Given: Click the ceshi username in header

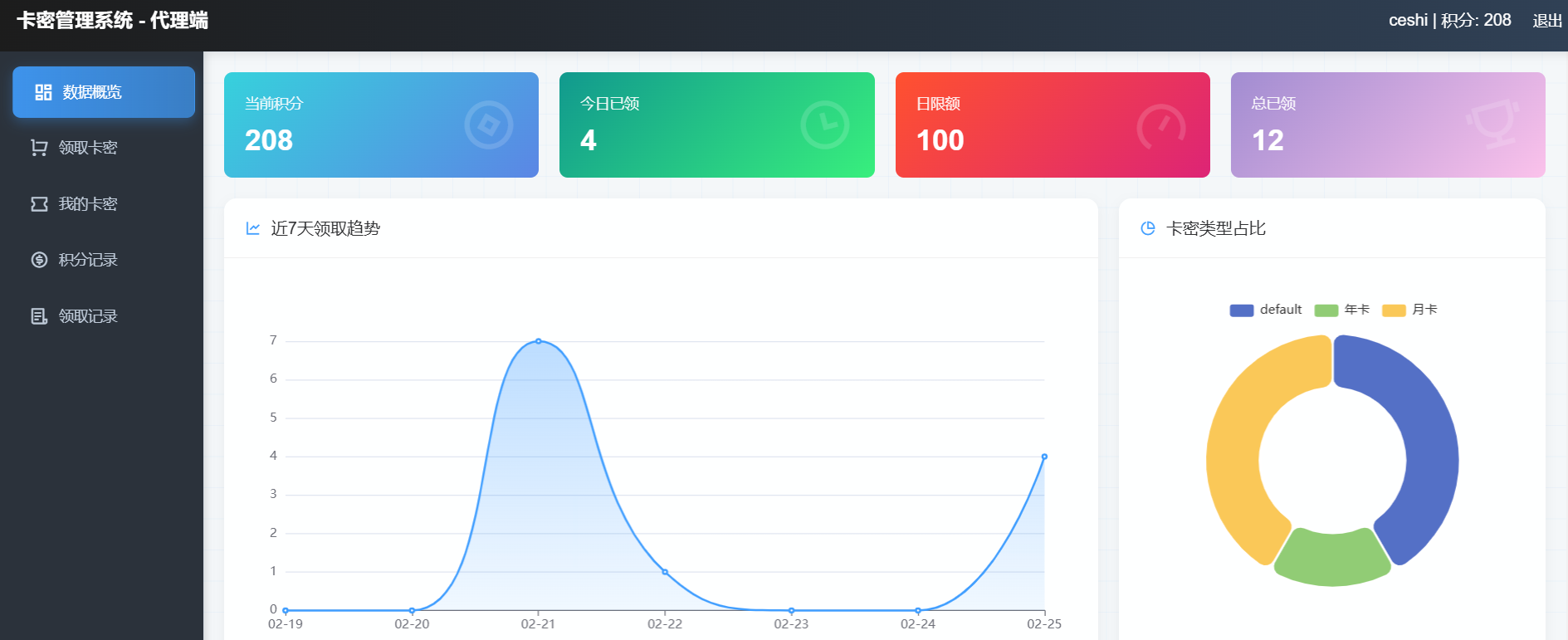Looking at the screenshot, I should tap(1408, 21).
